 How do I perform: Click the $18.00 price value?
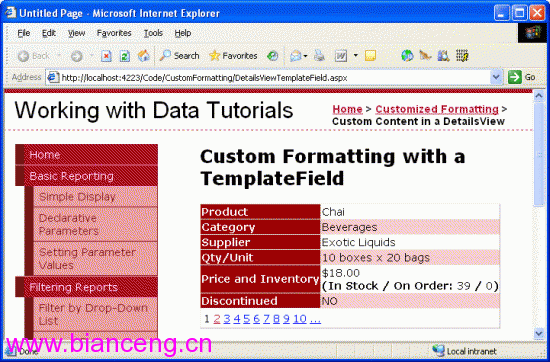(341, 273)
